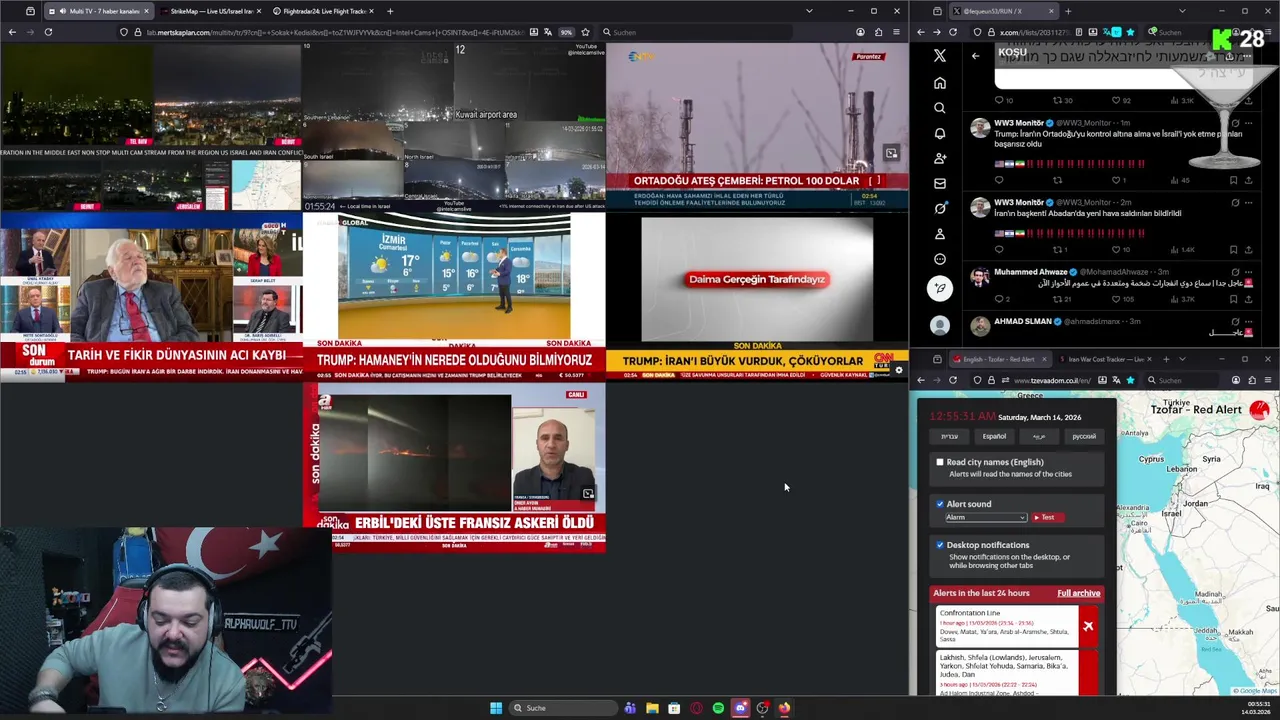Open Grok icon in X sidebar
This screenshot has height=720, width=1280.
939,208
